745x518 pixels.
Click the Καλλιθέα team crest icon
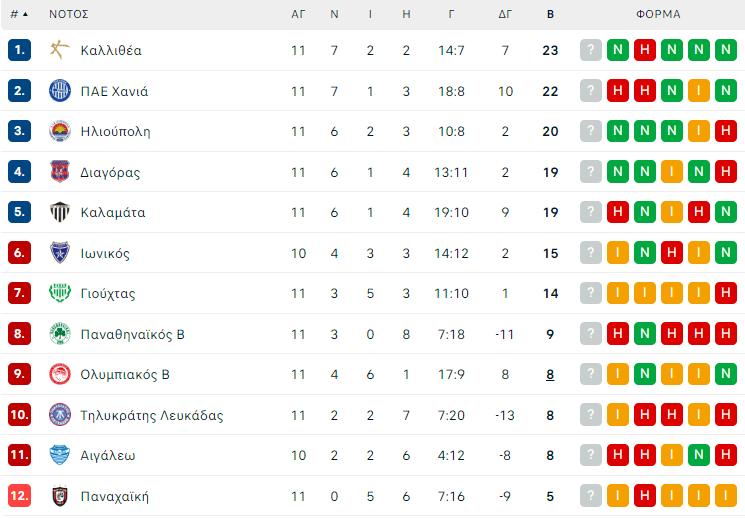pos(61,50)
